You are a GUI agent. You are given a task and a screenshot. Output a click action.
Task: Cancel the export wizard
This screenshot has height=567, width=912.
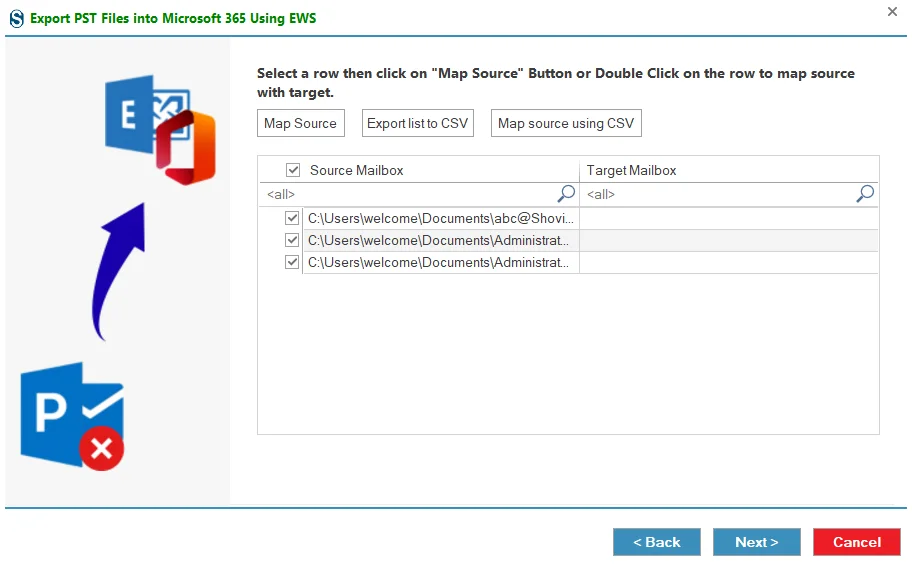point(857,542)
